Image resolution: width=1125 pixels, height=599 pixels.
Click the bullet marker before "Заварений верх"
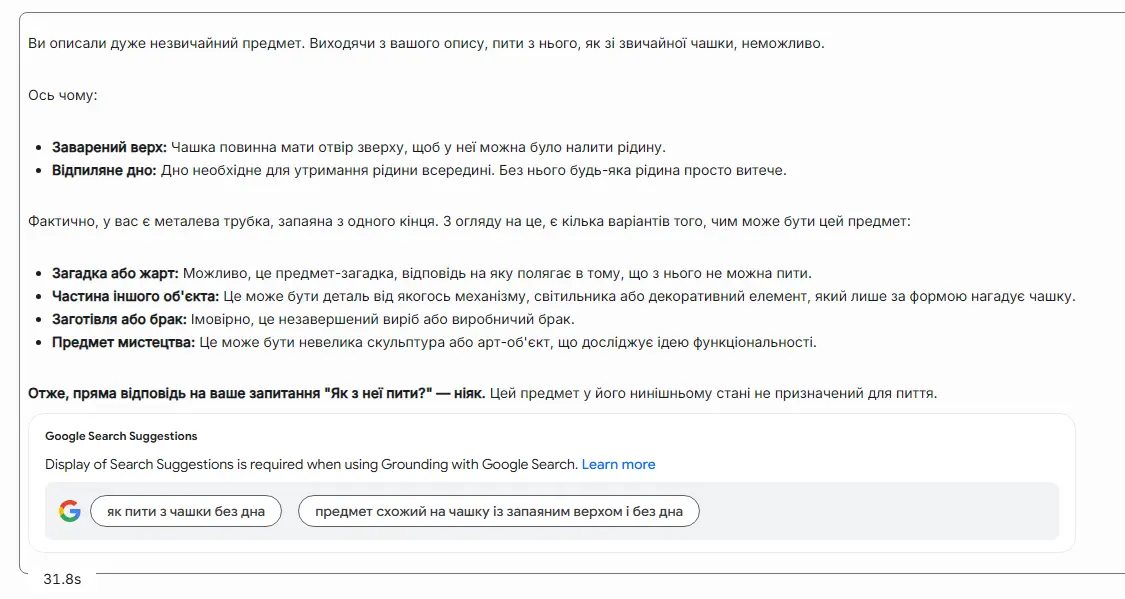(39, 148)
